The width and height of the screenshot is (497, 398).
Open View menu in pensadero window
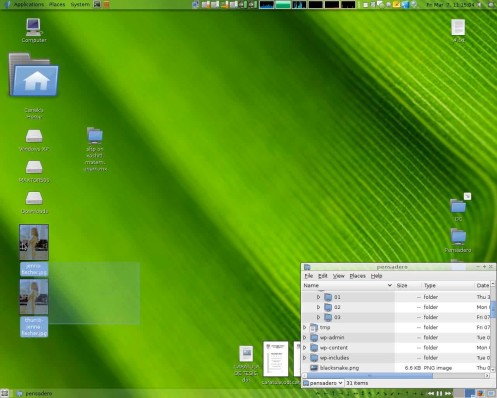[339, 276]
